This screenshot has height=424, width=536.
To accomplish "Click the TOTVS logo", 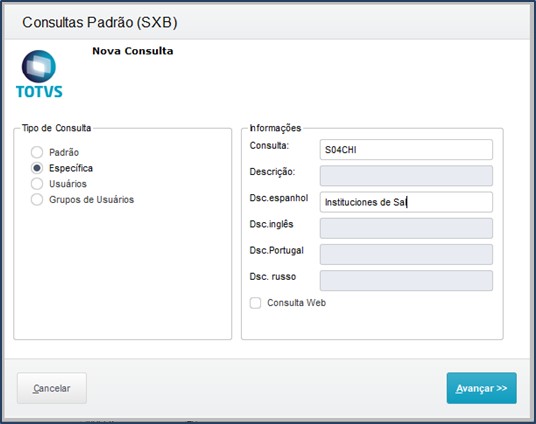I will (39, 74).
